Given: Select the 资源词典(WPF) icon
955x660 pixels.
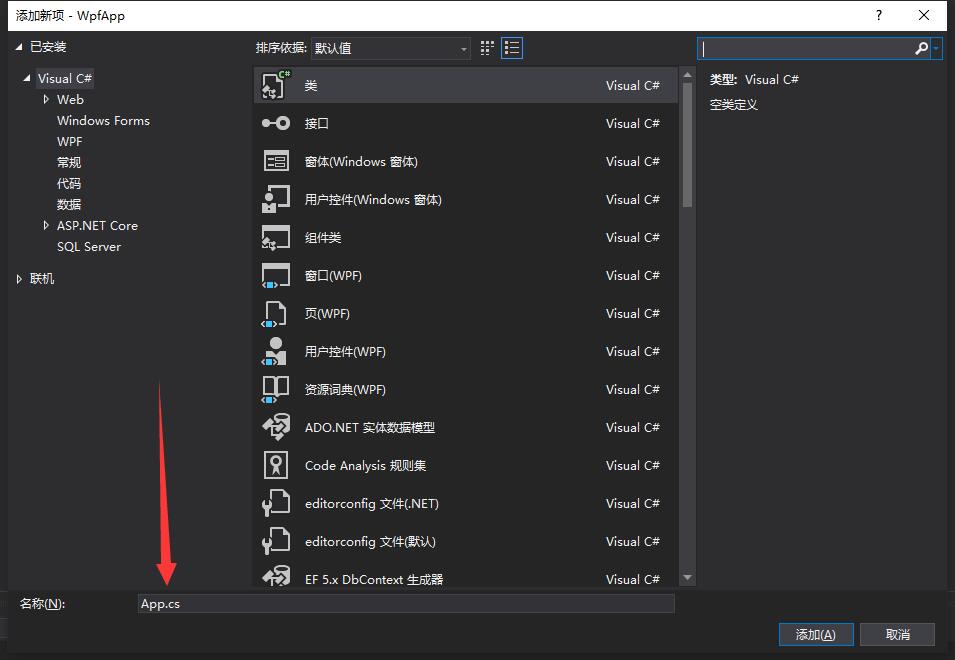Looking at the screenshot, I should click(275, 390).
